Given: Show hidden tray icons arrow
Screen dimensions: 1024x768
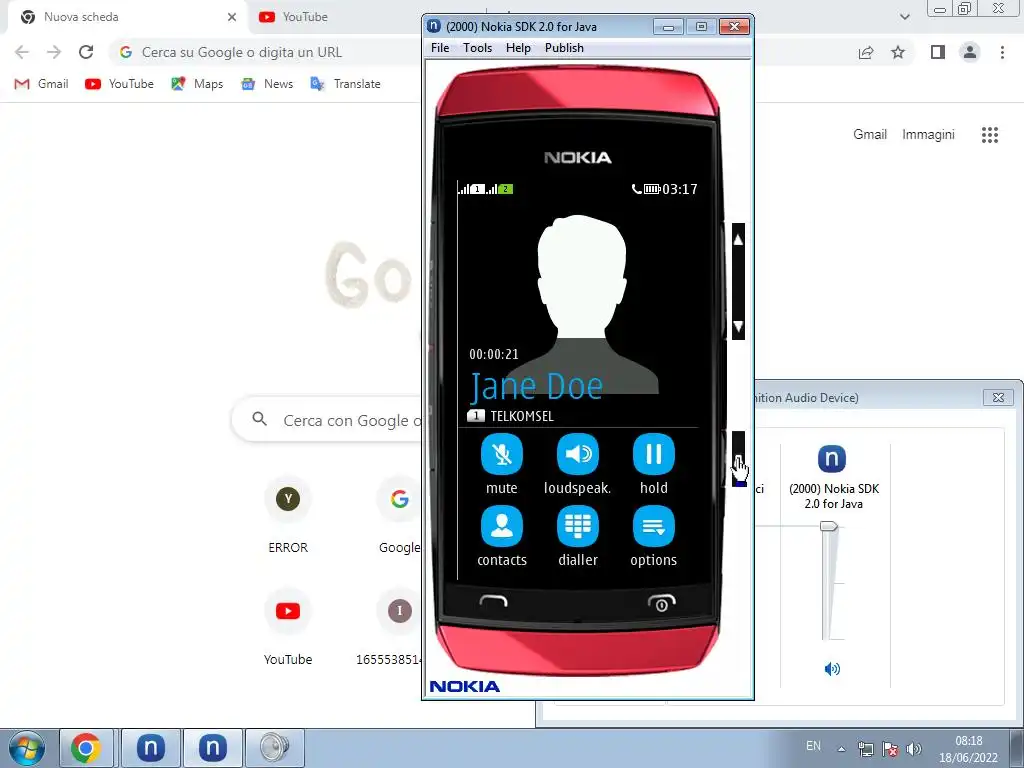Looking at the screenshot, I should coord(842,749).
